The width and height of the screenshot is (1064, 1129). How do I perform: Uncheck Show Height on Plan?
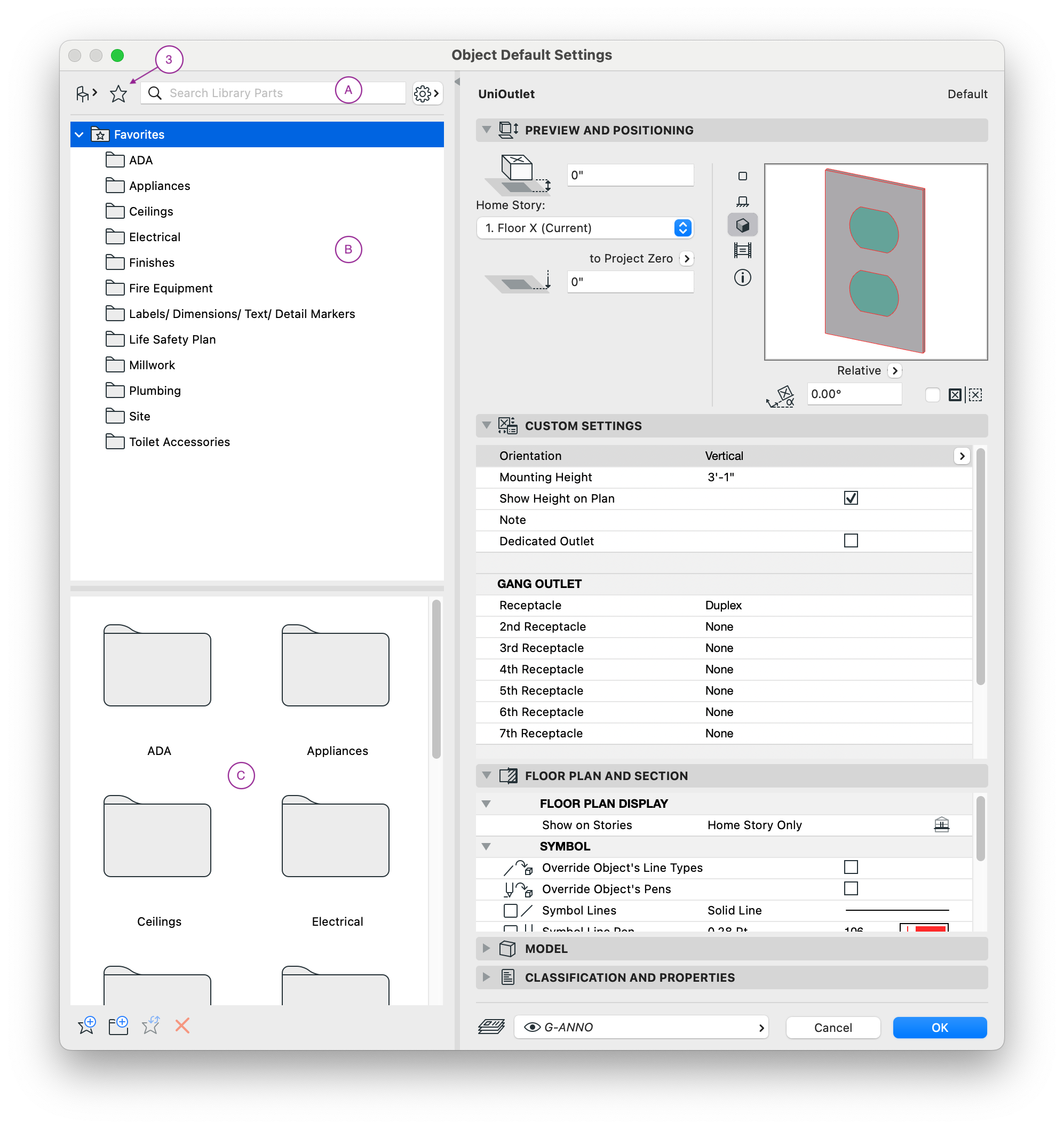point(851,498)
